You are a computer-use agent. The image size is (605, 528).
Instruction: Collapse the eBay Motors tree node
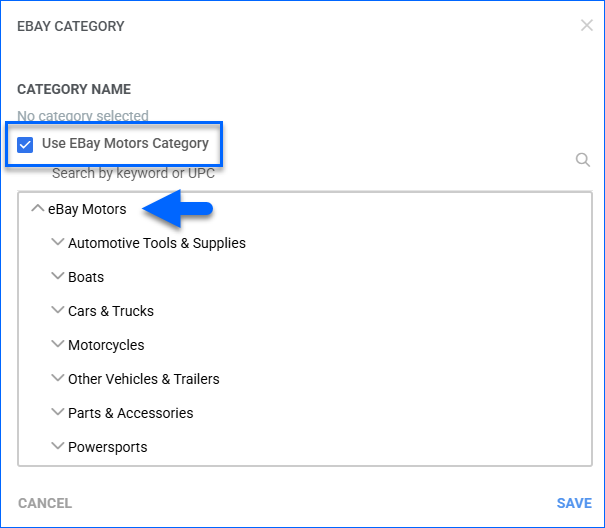point(38,209)
